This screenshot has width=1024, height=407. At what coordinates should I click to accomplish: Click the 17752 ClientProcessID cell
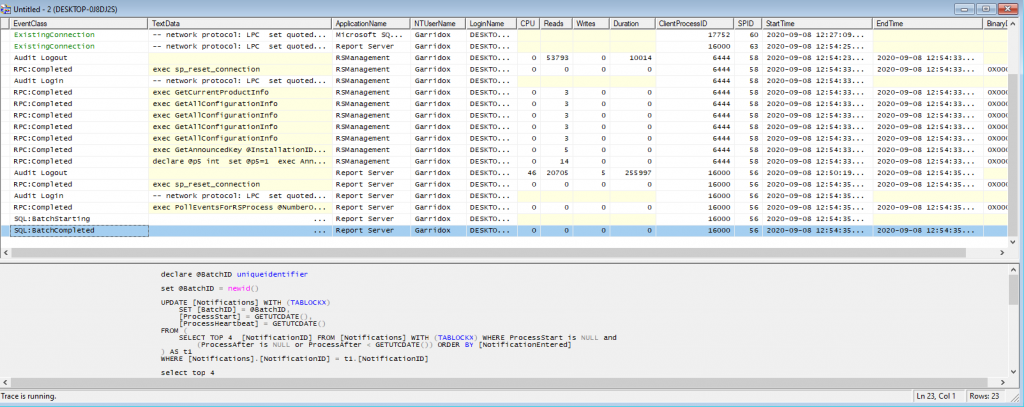695,35
